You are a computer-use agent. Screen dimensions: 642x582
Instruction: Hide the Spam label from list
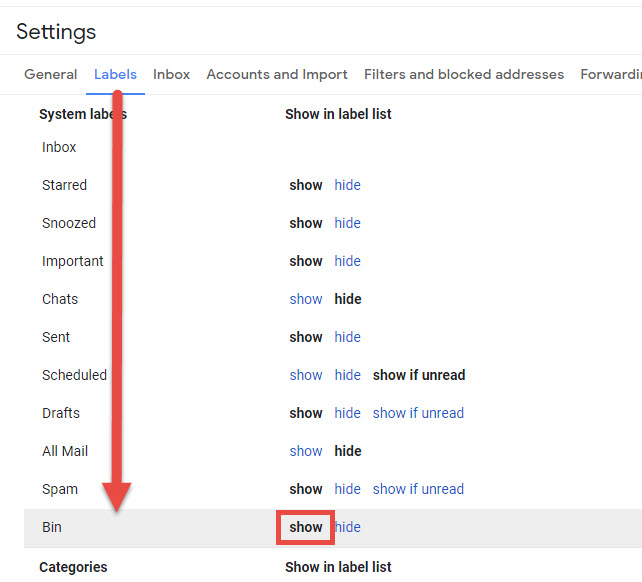click(347, 489)
